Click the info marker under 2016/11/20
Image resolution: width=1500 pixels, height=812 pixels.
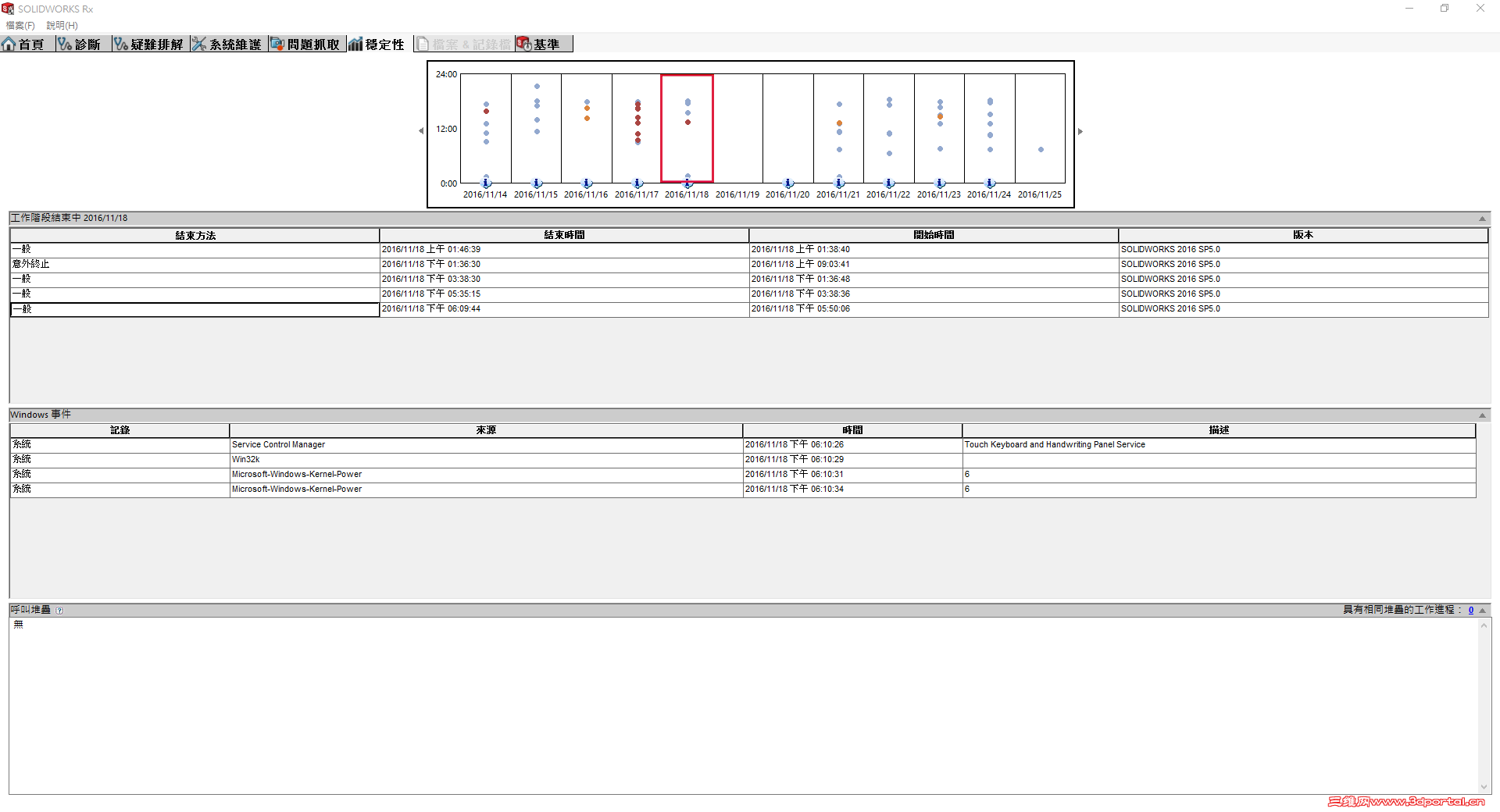click(x=788, y=183)
